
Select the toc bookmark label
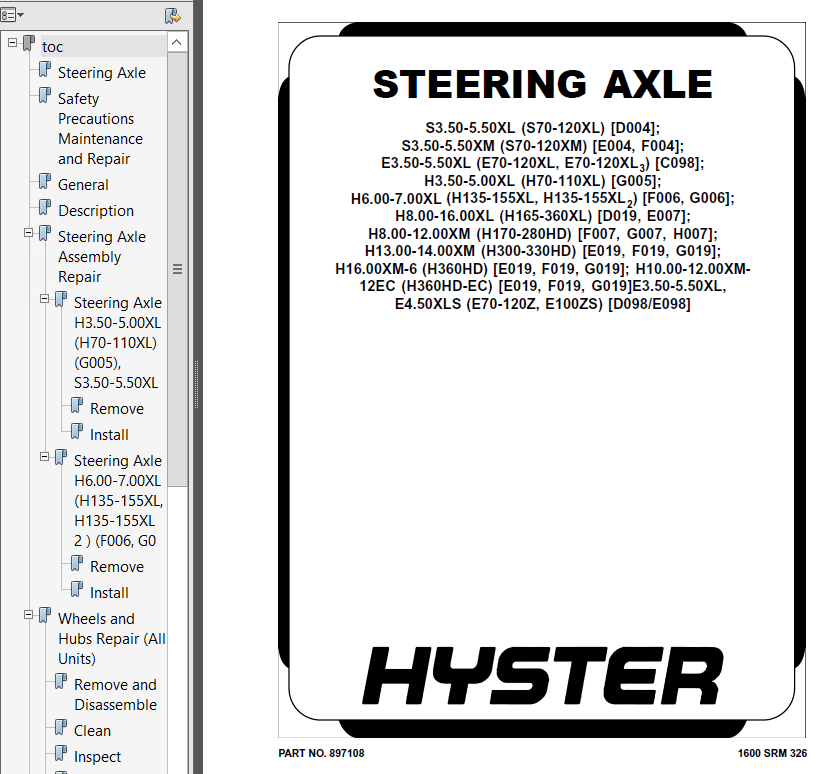pyautogui.click(x=52, y=47)
